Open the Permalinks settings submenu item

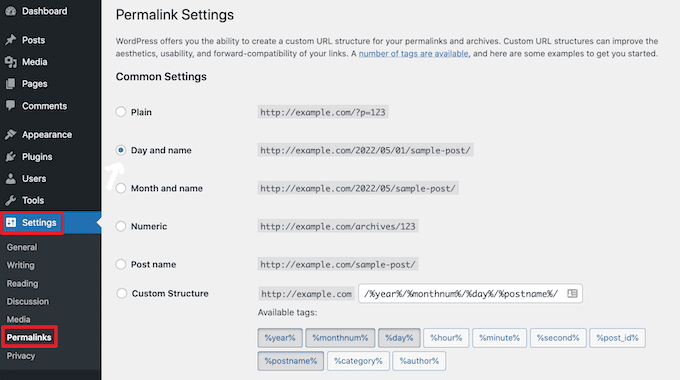pos(29,337)
